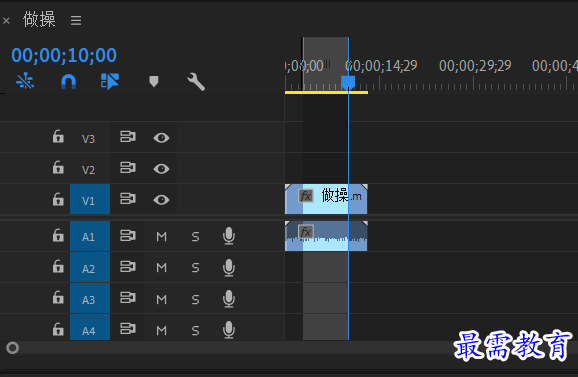Toggle Linked Selection icon
578x377 pixels.
tap(110, 81)
